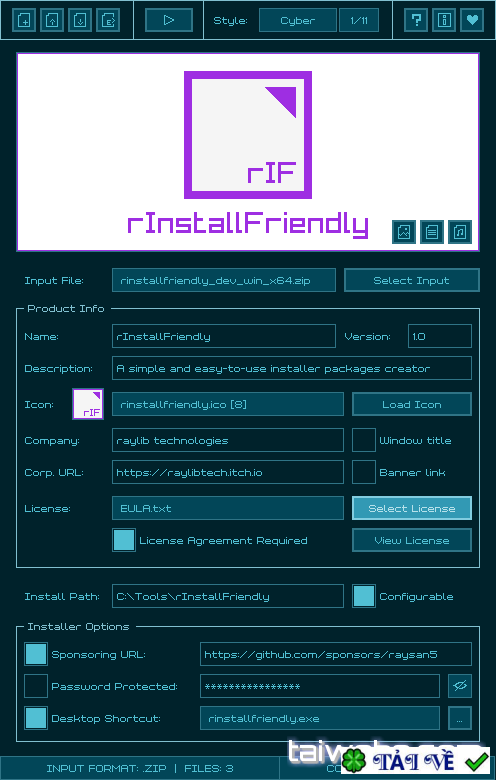Edit the Description text field
Screen dimensions: 496x780
[292, 368]
